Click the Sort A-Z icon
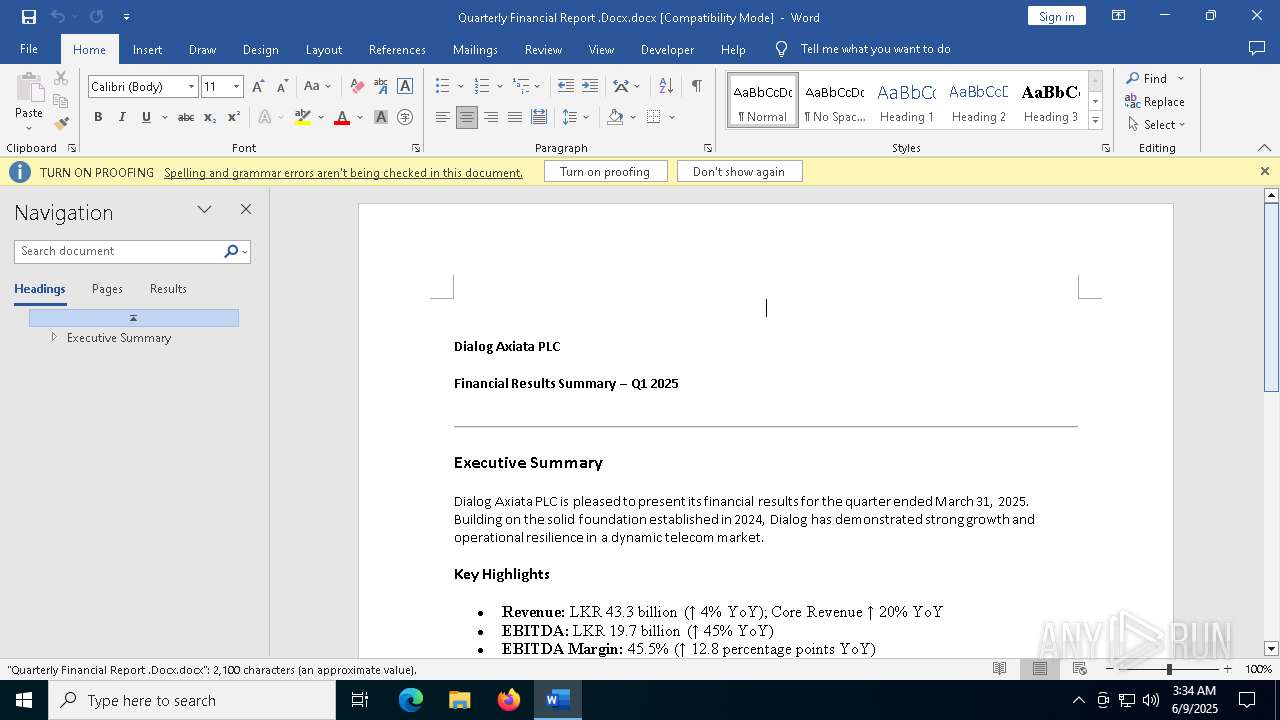1280x720 pixels. (666, 87)
